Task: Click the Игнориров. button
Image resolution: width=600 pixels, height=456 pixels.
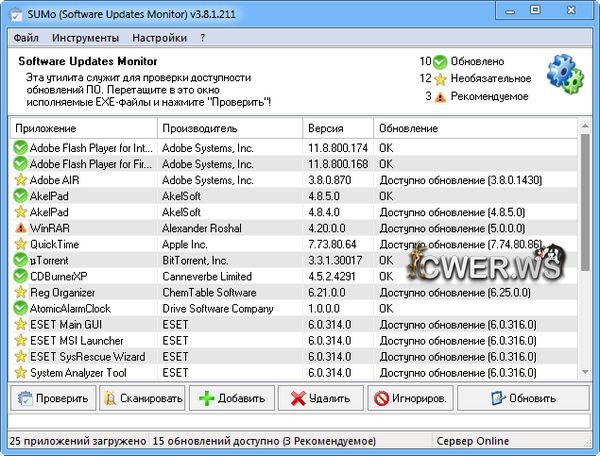Action: pyautogui.click(x=410, y=398)
